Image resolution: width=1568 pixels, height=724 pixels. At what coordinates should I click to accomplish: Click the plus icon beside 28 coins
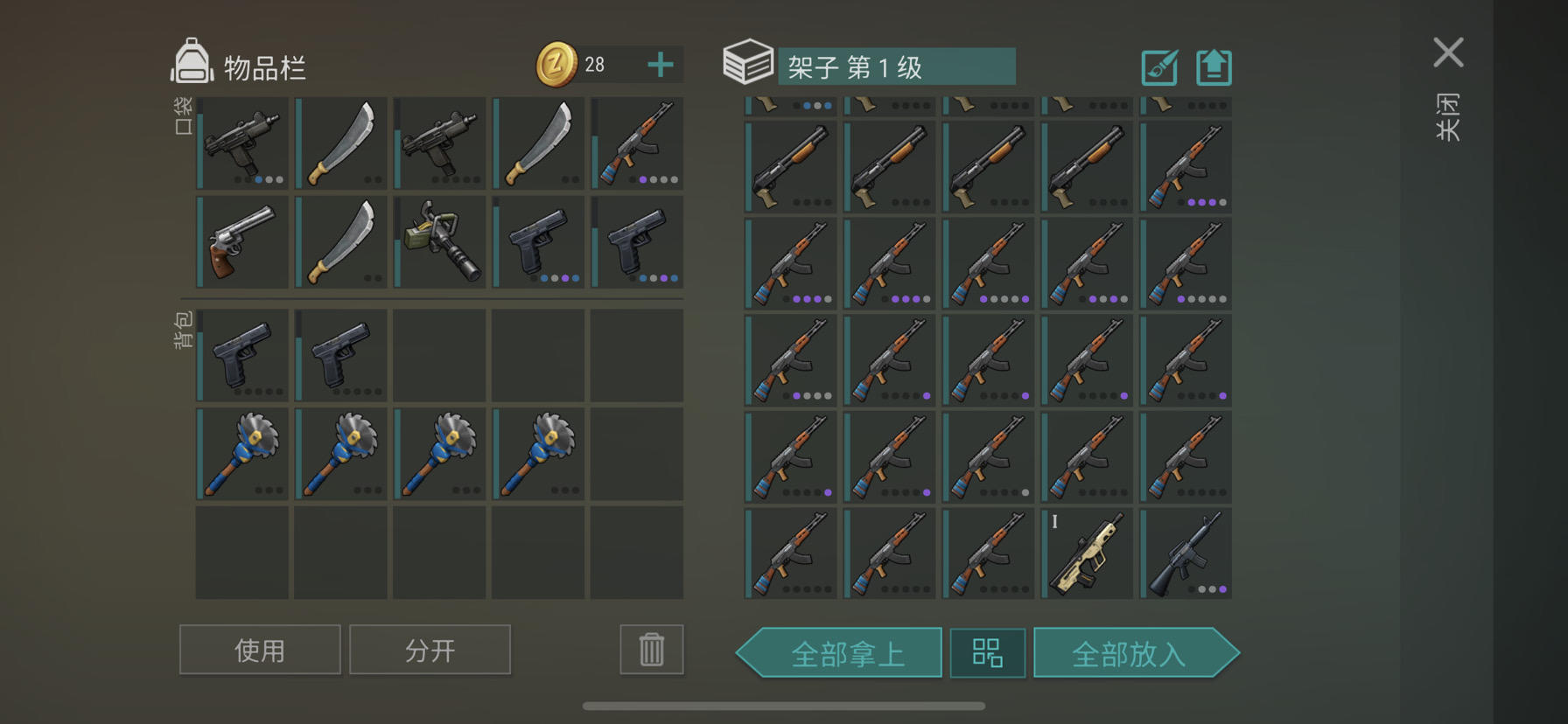(x=661, y=65)
